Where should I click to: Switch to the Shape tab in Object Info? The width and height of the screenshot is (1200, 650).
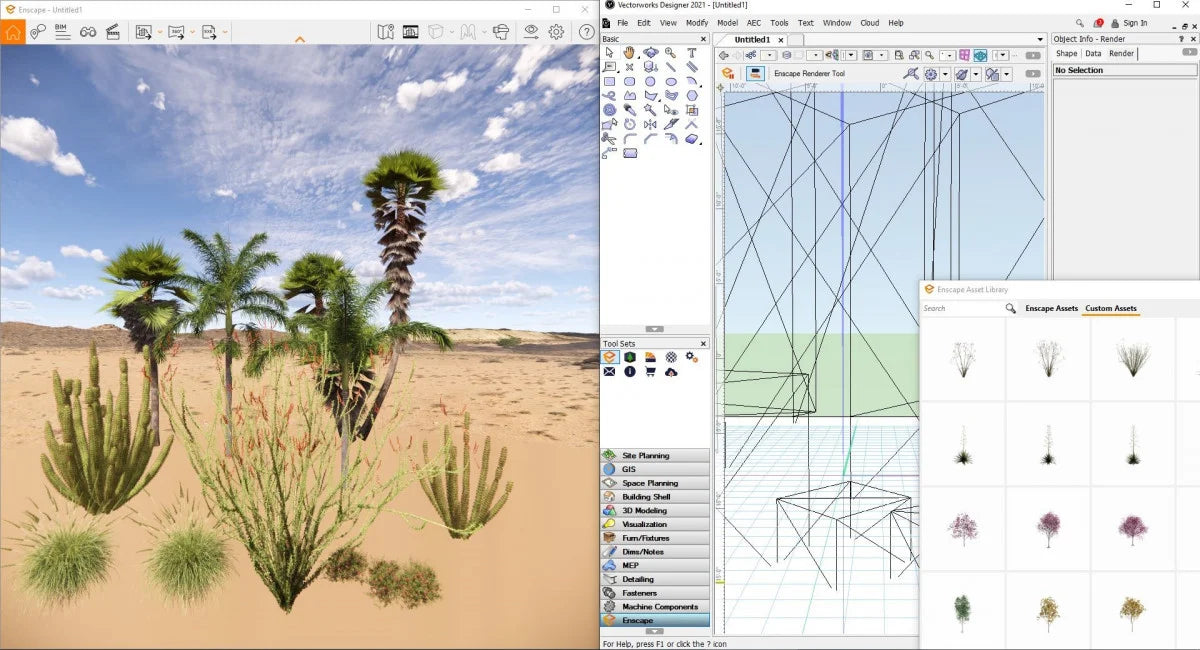tap(1067, 54)
